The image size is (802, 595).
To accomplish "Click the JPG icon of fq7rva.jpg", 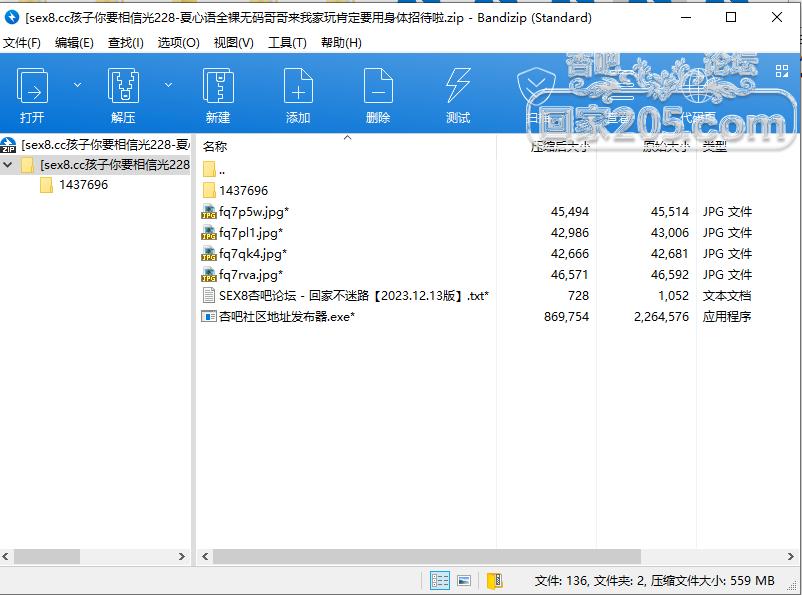I will coord(209,274).
